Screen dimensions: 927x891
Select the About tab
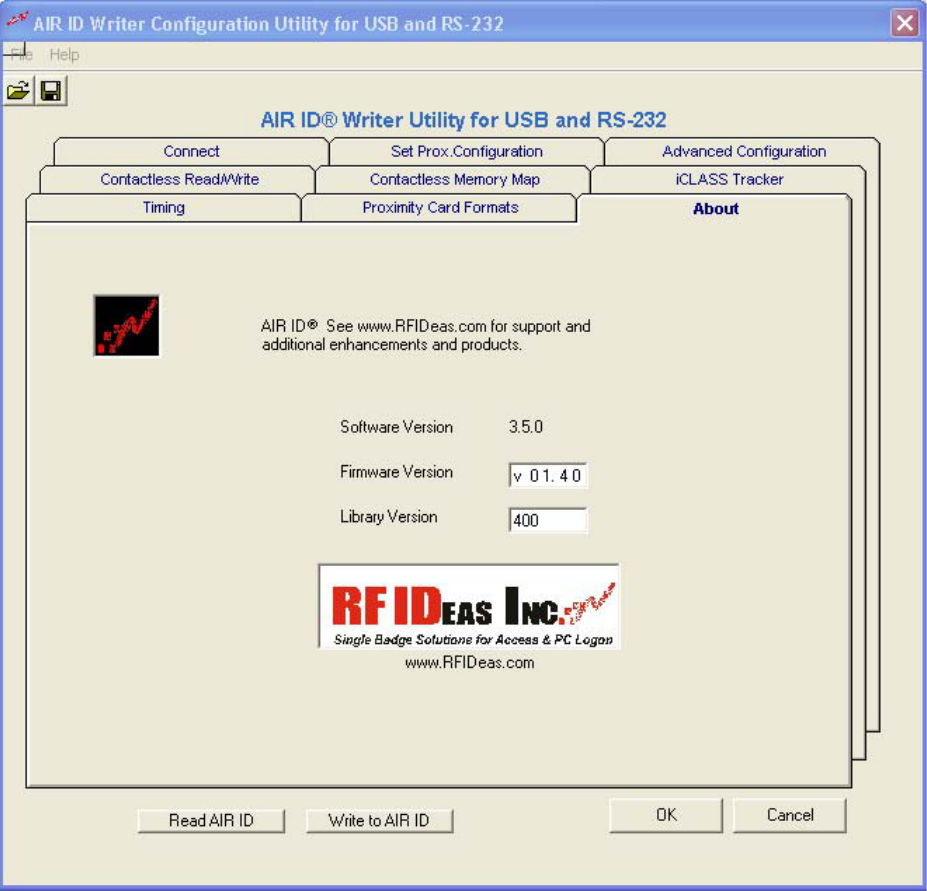tap(715, 209)
